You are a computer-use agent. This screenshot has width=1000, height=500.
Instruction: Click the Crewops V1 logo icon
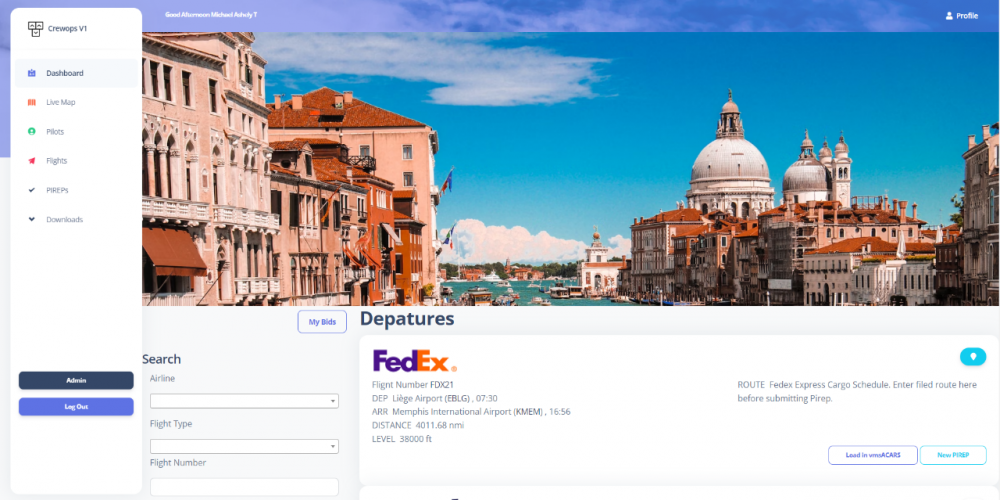tap(34, 29)
